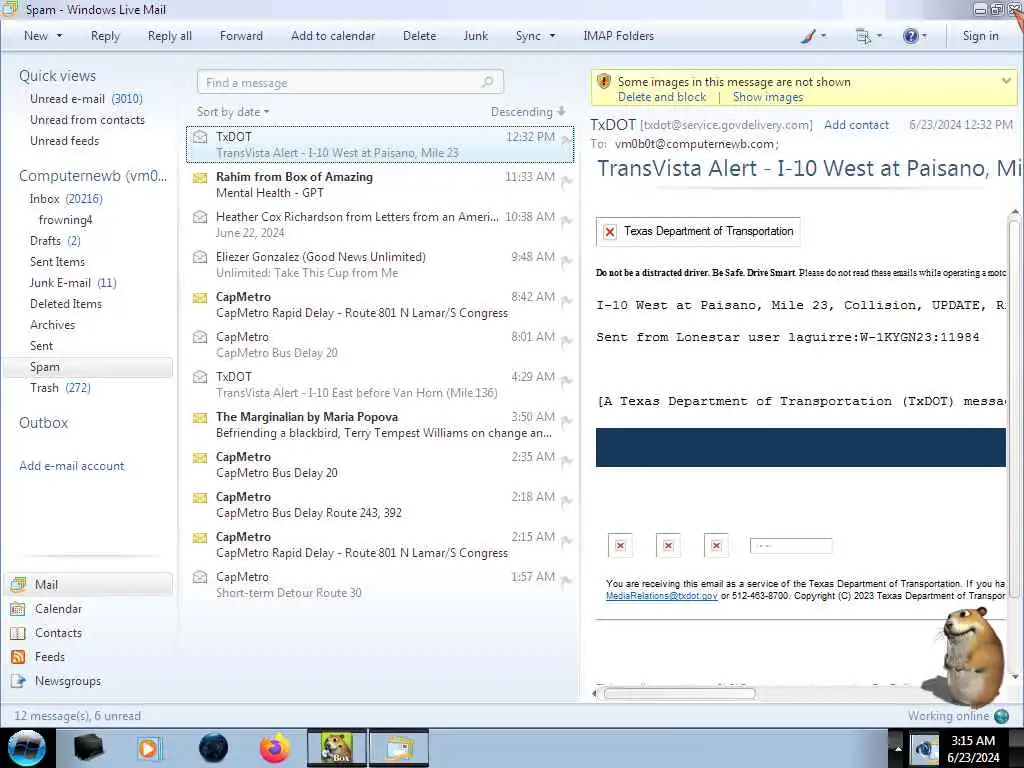Click the envelope icon of The Marginalian message

tap(200, 417)
